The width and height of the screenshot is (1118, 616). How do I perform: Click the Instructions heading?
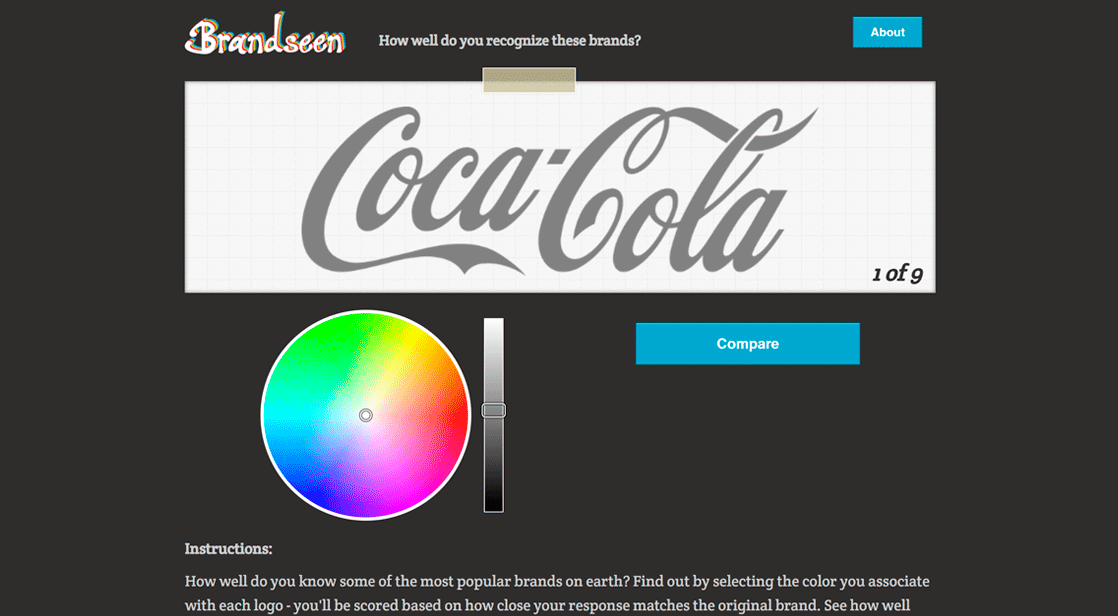pyautogui.click(x=228, y=549)
